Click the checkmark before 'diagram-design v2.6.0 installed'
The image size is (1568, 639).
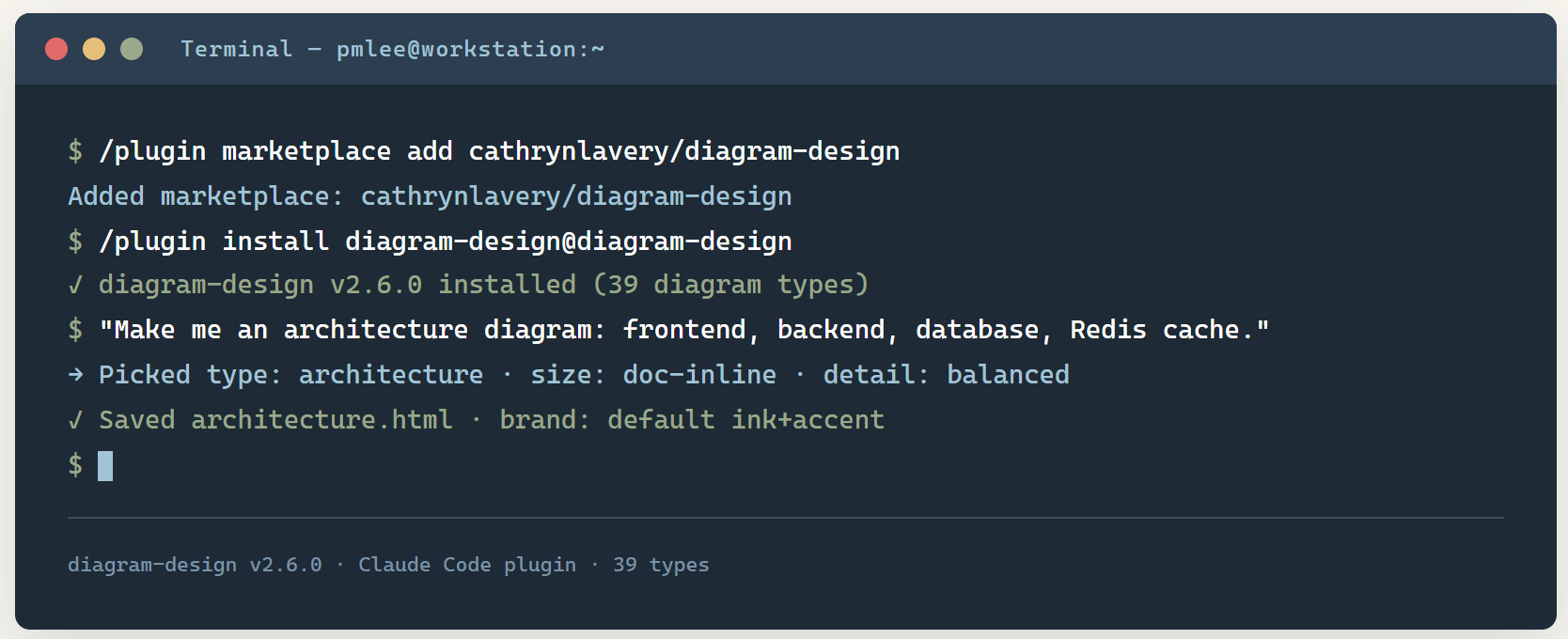[75, 285]
